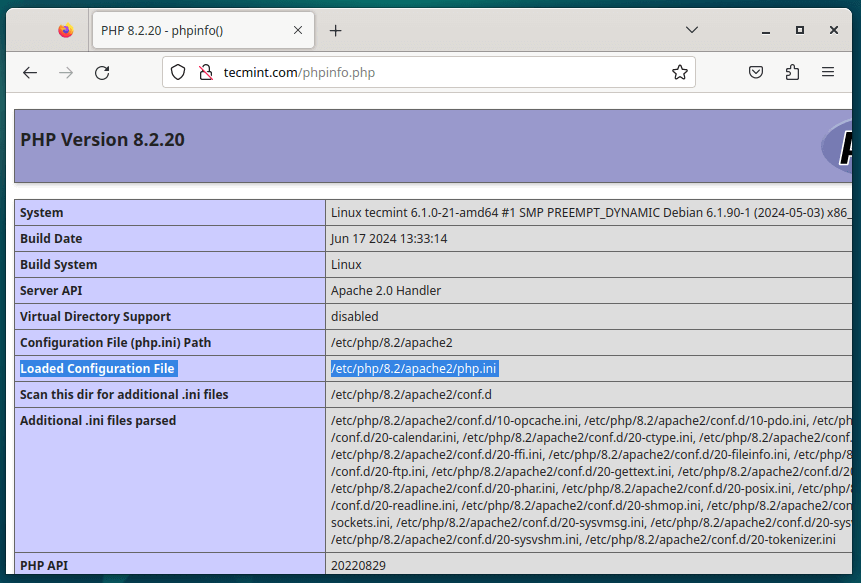
Task: Click the back navigation button
Action: pos(29,72)
